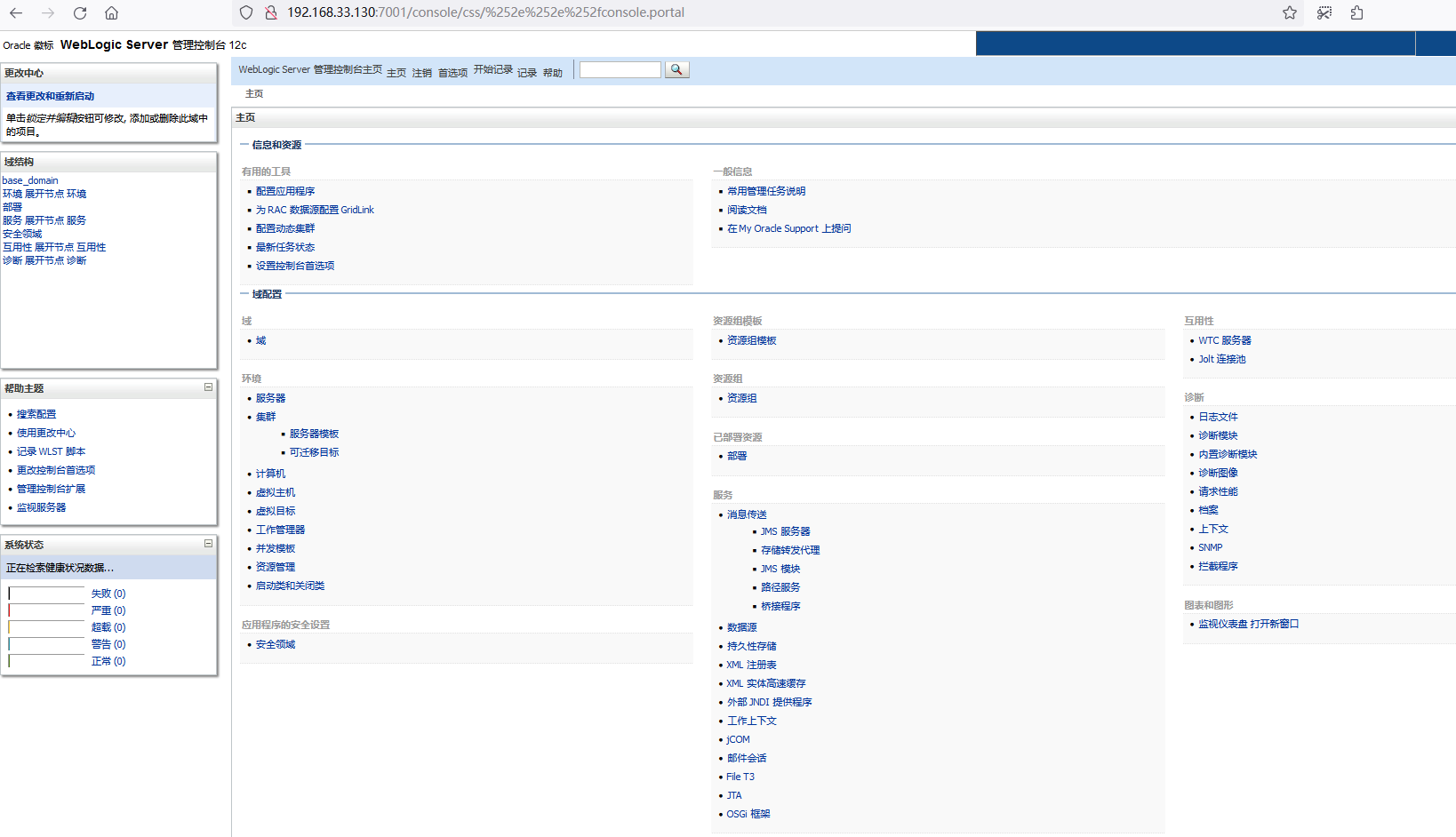This screenshot has width=1456, height=837.
Task: Open 搜索配置 help topic
Action: (36, 414)
